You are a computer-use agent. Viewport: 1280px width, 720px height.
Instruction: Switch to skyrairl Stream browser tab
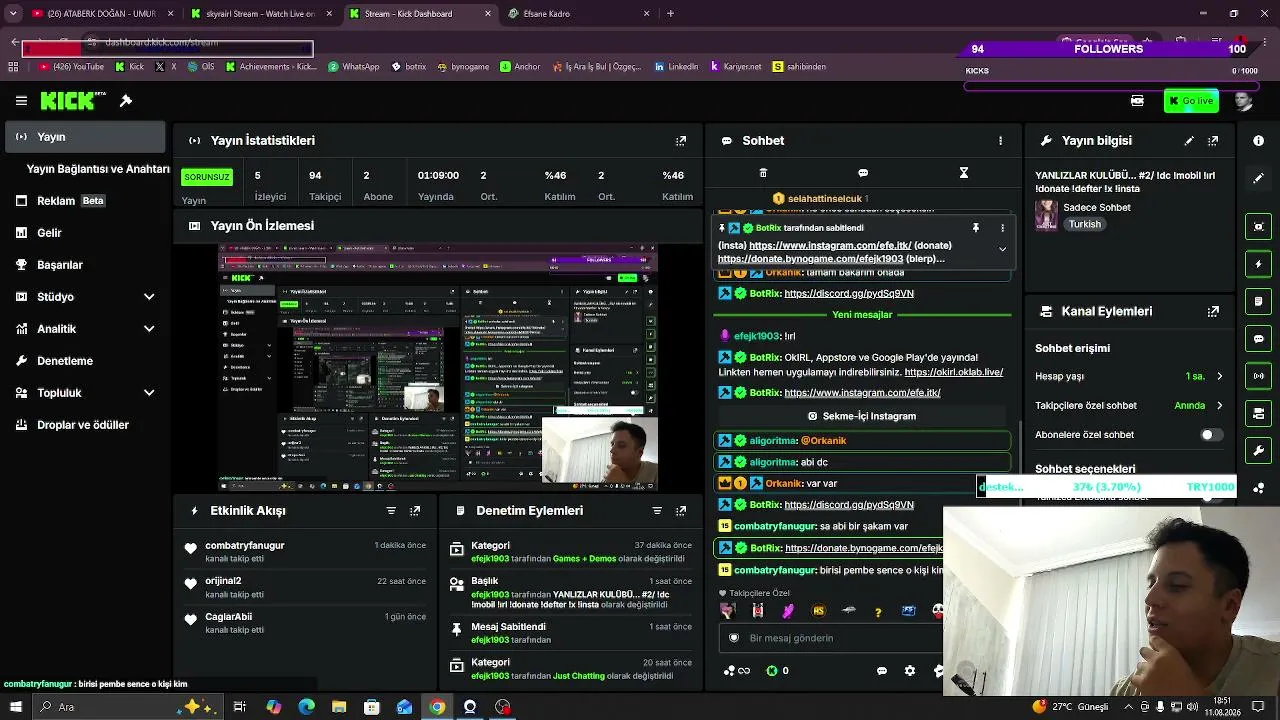pyautogui.click(x=260, y=14)
